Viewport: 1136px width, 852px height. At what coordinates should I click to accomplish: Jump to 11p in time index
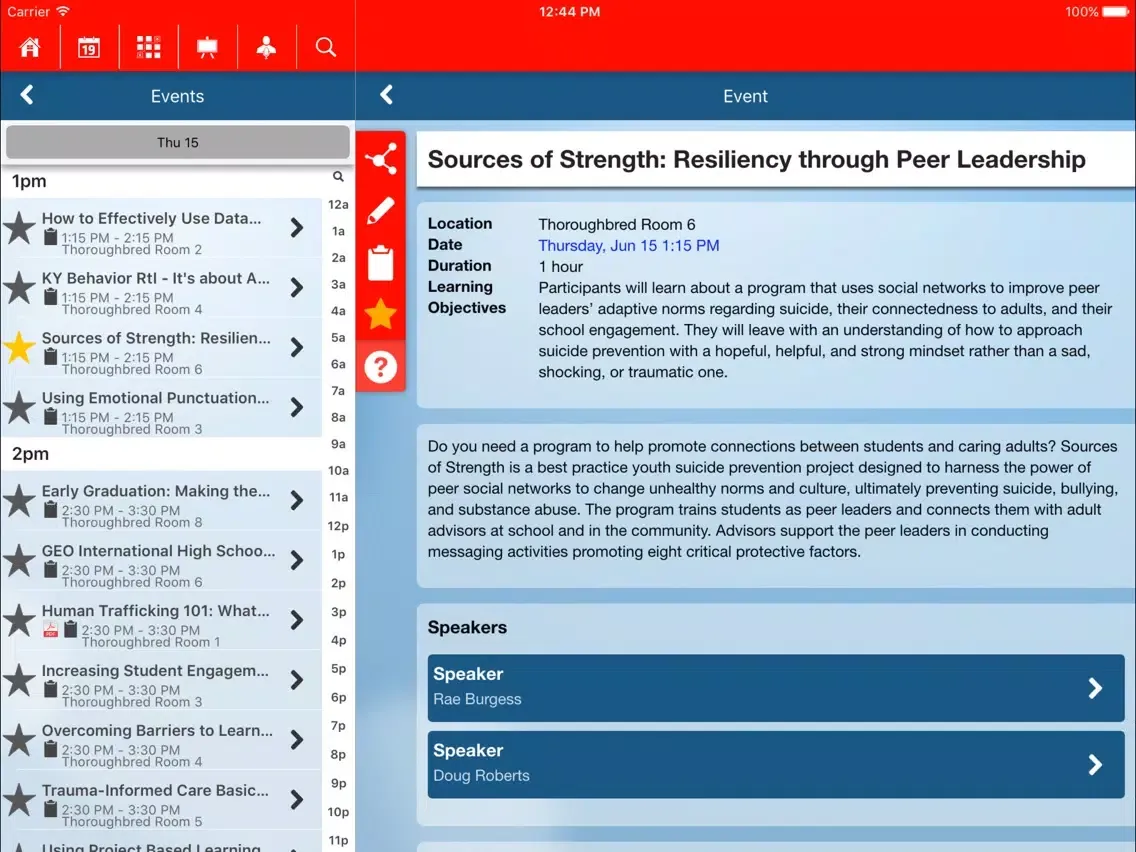pos(338,840)
